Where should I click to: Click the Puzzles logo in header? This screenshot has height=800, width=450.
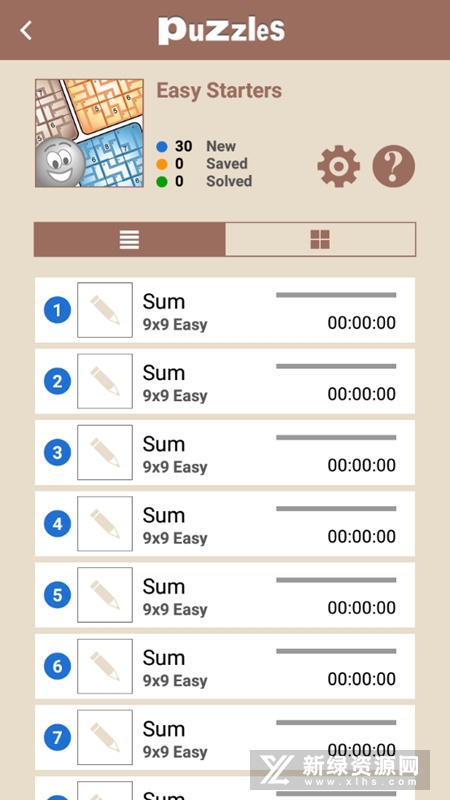click(221, 31)
